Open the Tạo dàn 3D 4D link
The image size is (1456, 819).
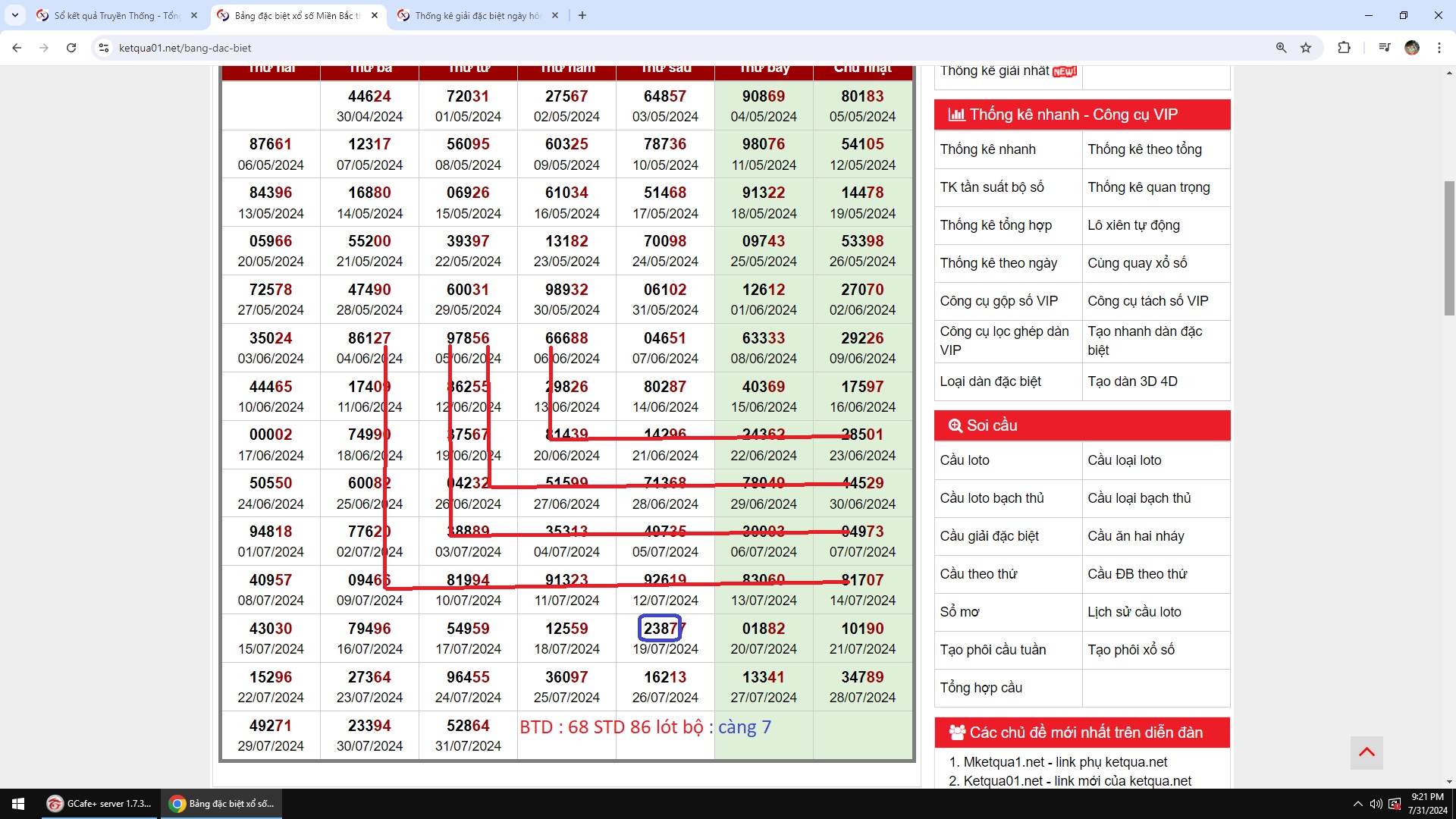click(x=1132, y=381)
